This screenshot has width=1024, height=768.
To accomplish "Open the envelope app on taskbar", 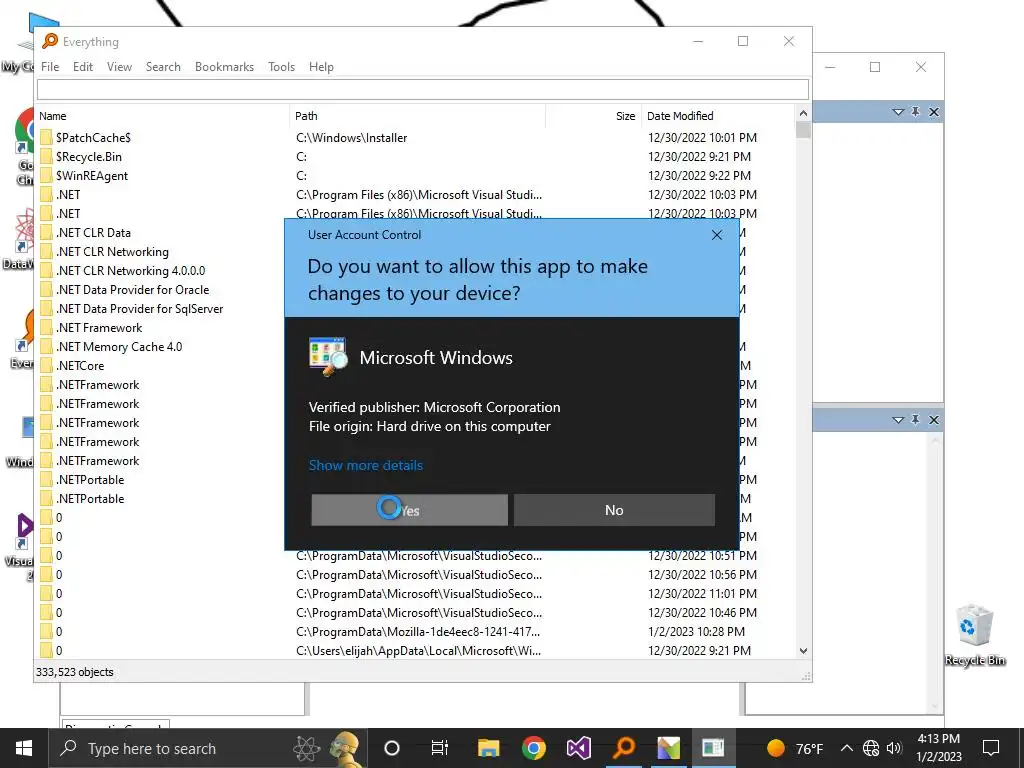I will click(669, 748).
